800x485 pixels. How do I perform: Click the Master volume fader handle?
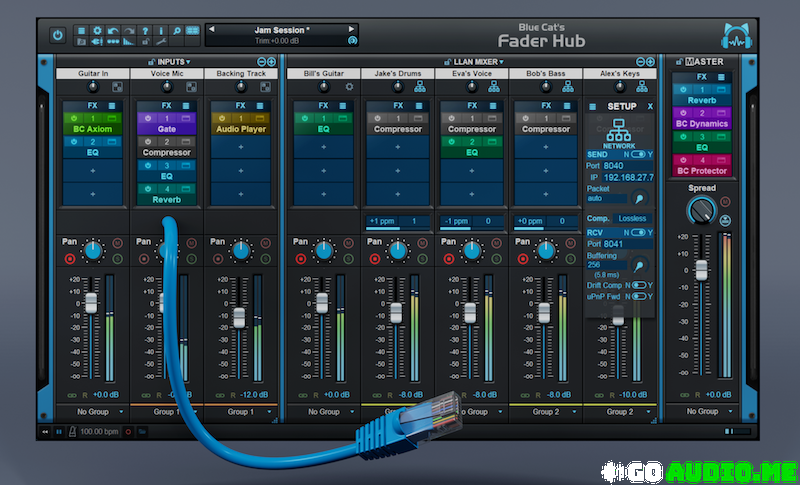[x=702, y=268]
